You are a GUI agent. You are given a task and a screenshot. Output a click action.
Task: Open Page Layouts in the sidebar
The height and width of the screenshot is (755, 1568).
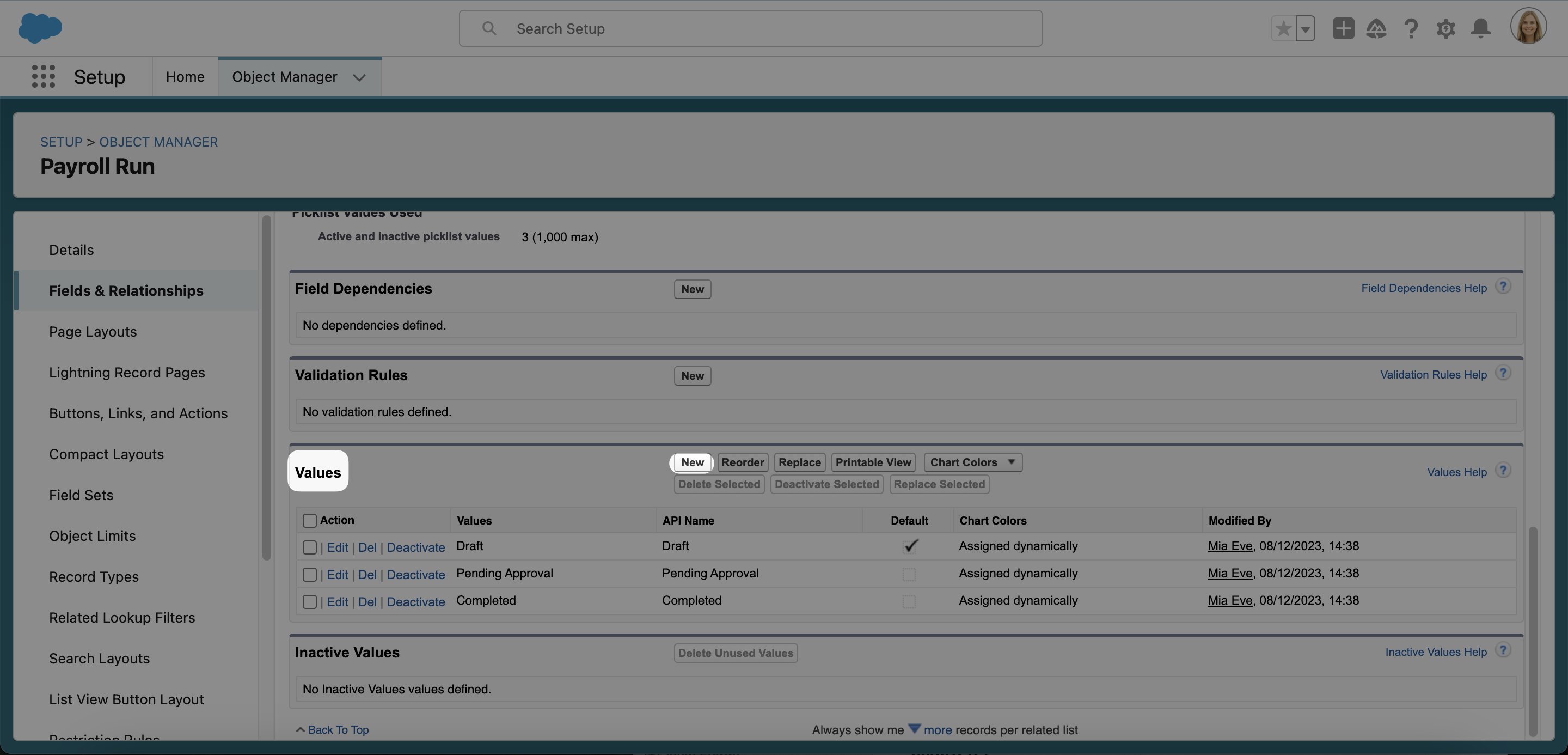93,332
